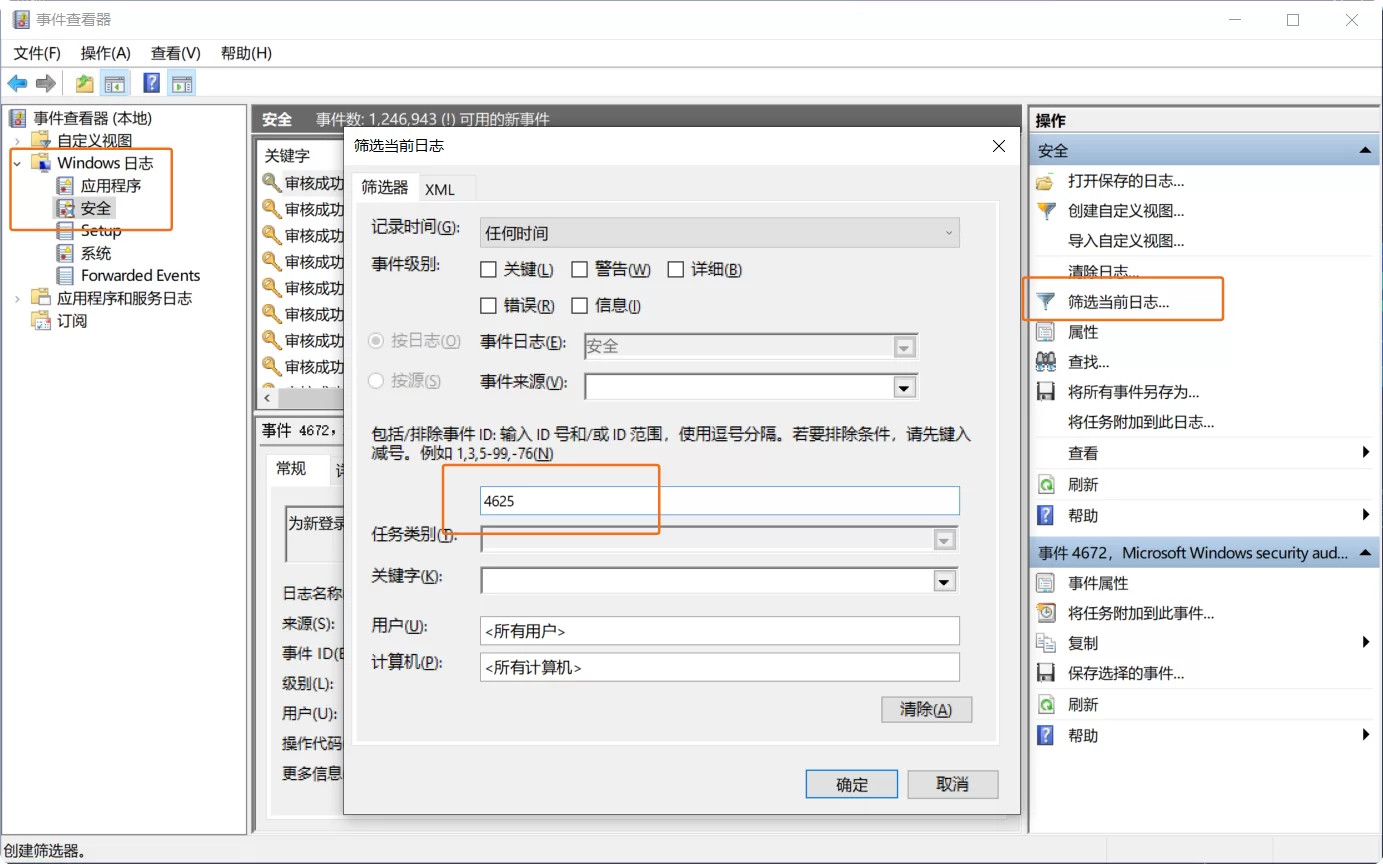
Task: Toggle the show/hide console tree toolbar icon
Action: (115, 83)
